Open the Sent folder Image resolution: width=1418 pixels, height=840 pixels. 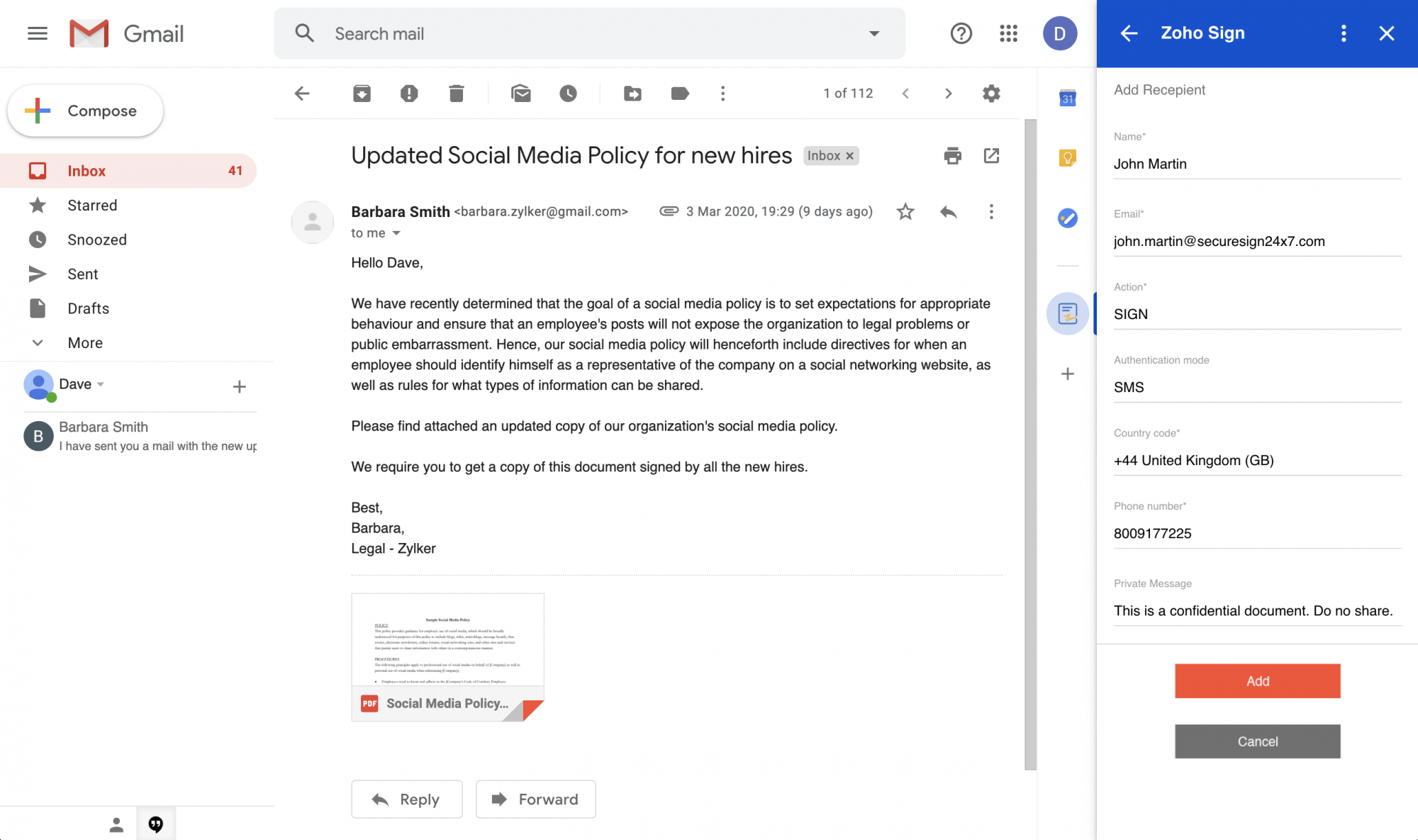[82, 274]
